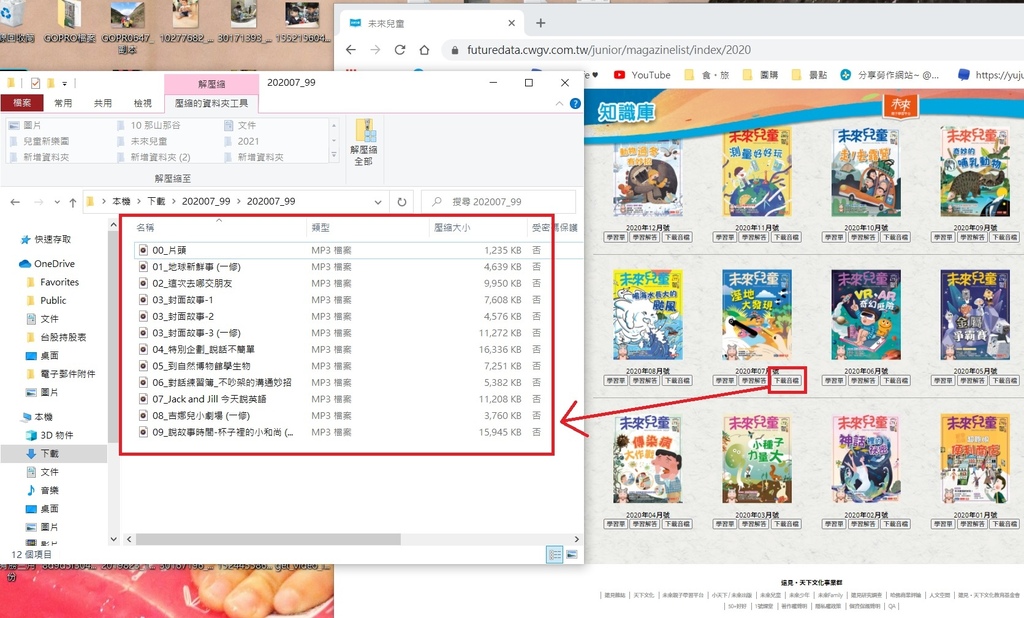Click the Explorer horizontal scrollbar thumb
The height and width of the screenshot is (618, 1024).
pos(268,540)
